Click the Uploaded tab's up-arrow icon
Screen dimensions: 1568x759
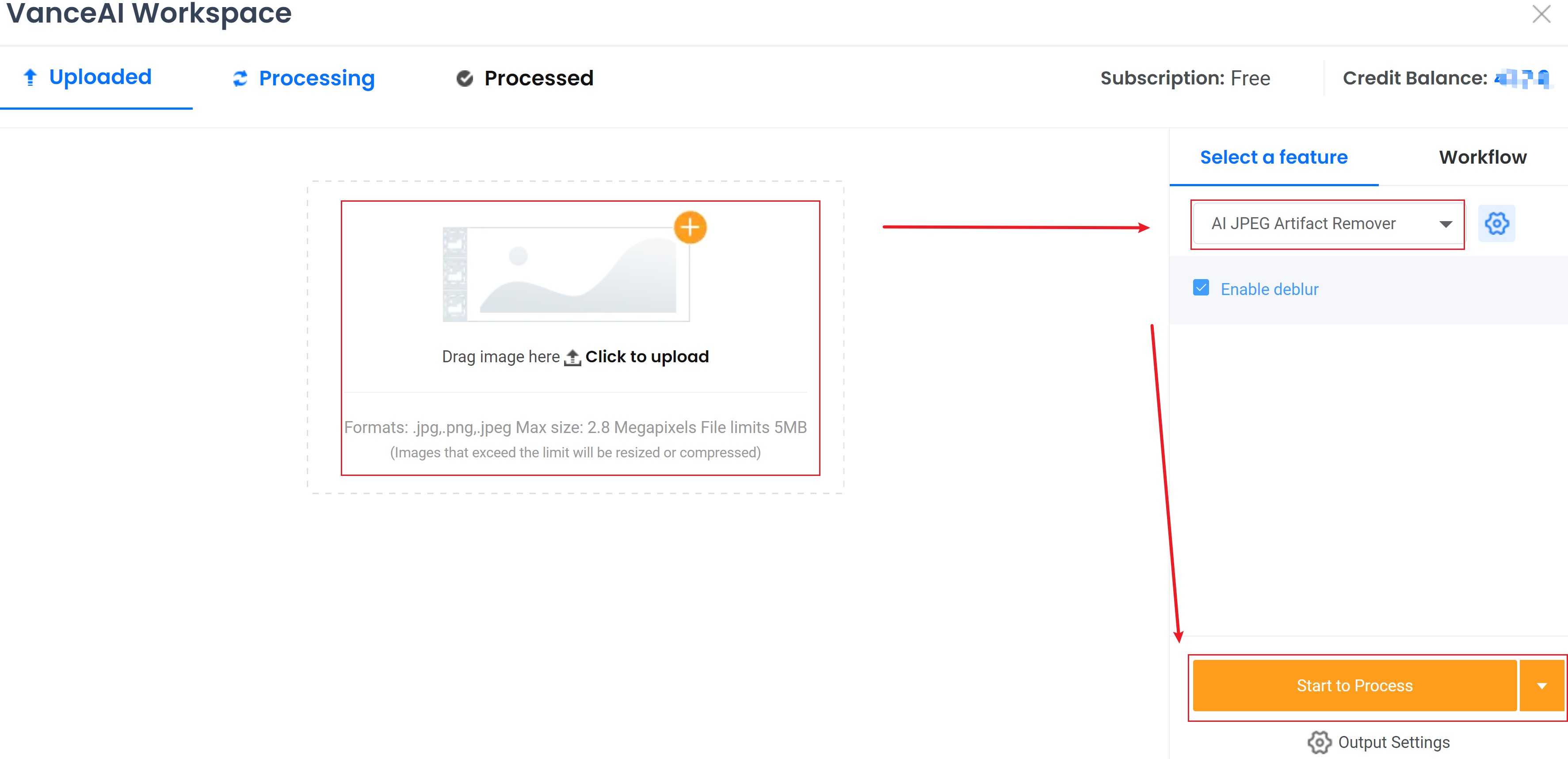(30, 77)
